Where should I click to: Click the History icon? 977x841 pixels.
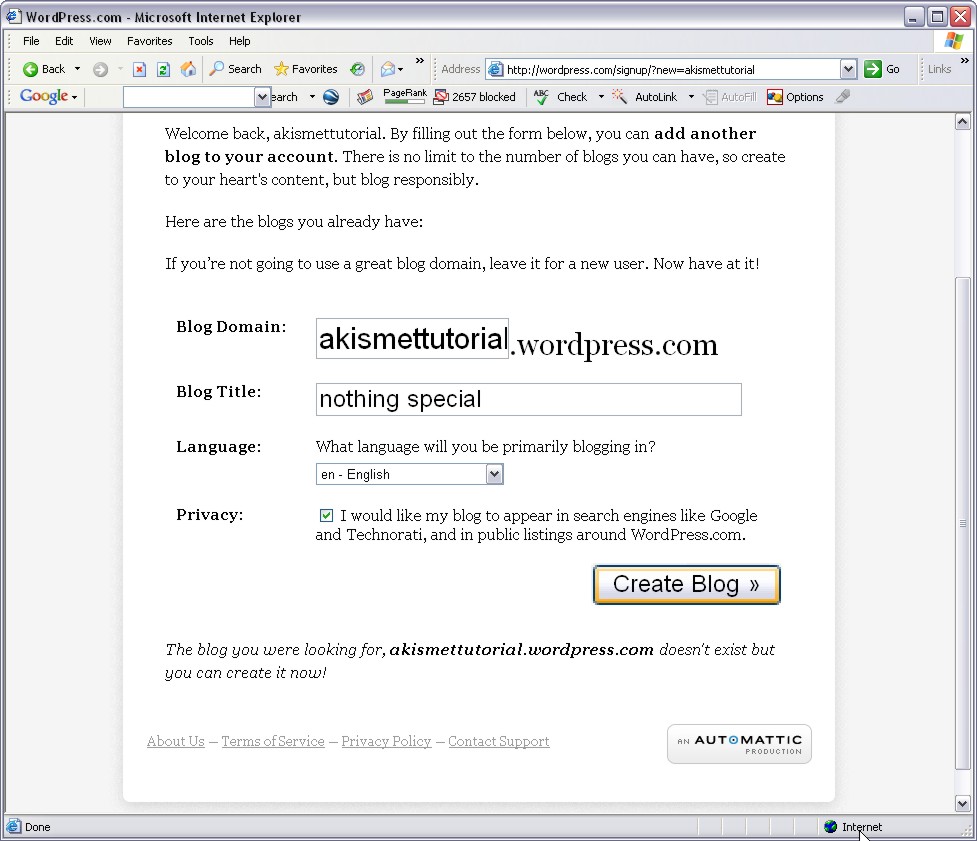coord(357,69)
